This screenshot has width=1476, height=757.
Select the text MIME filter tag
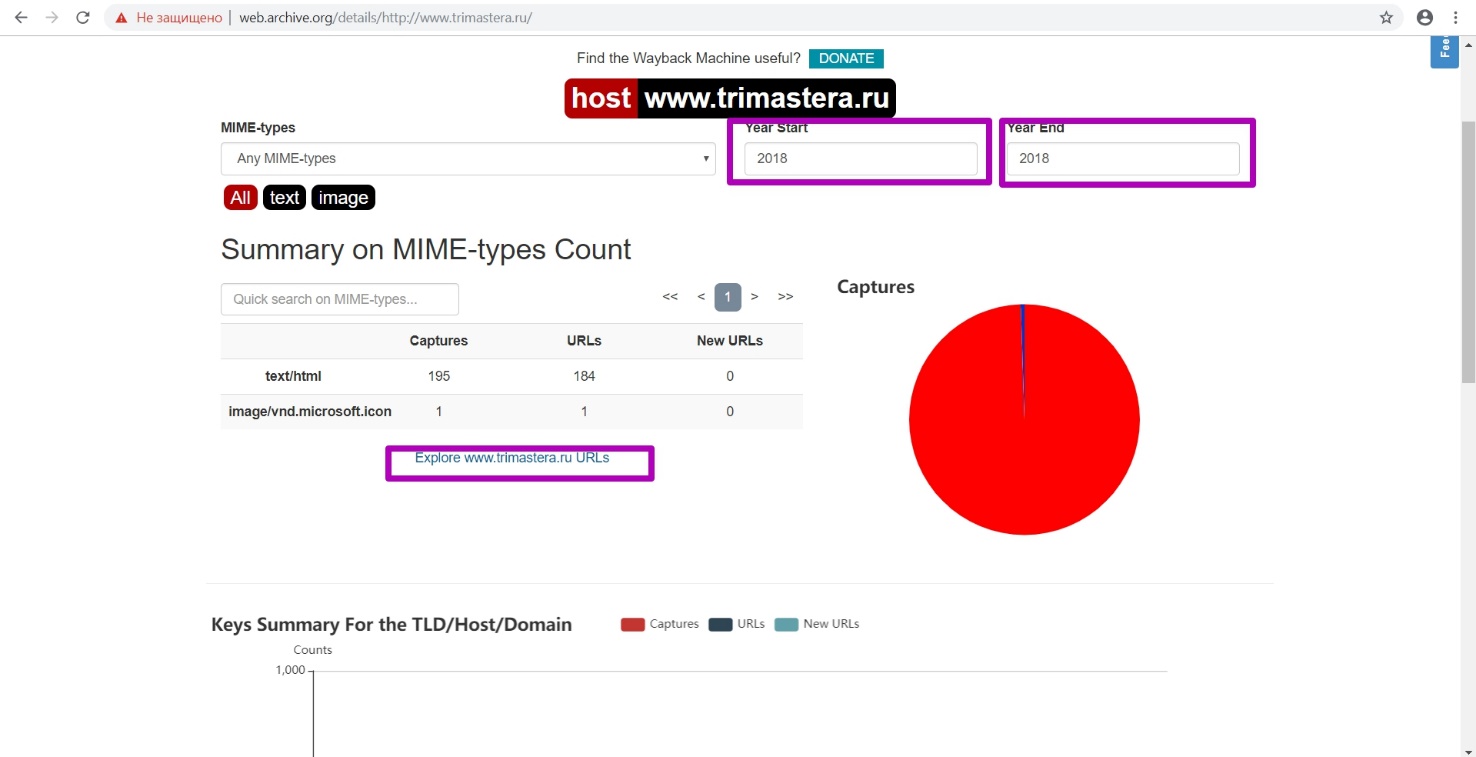click(x=284, y=198)
